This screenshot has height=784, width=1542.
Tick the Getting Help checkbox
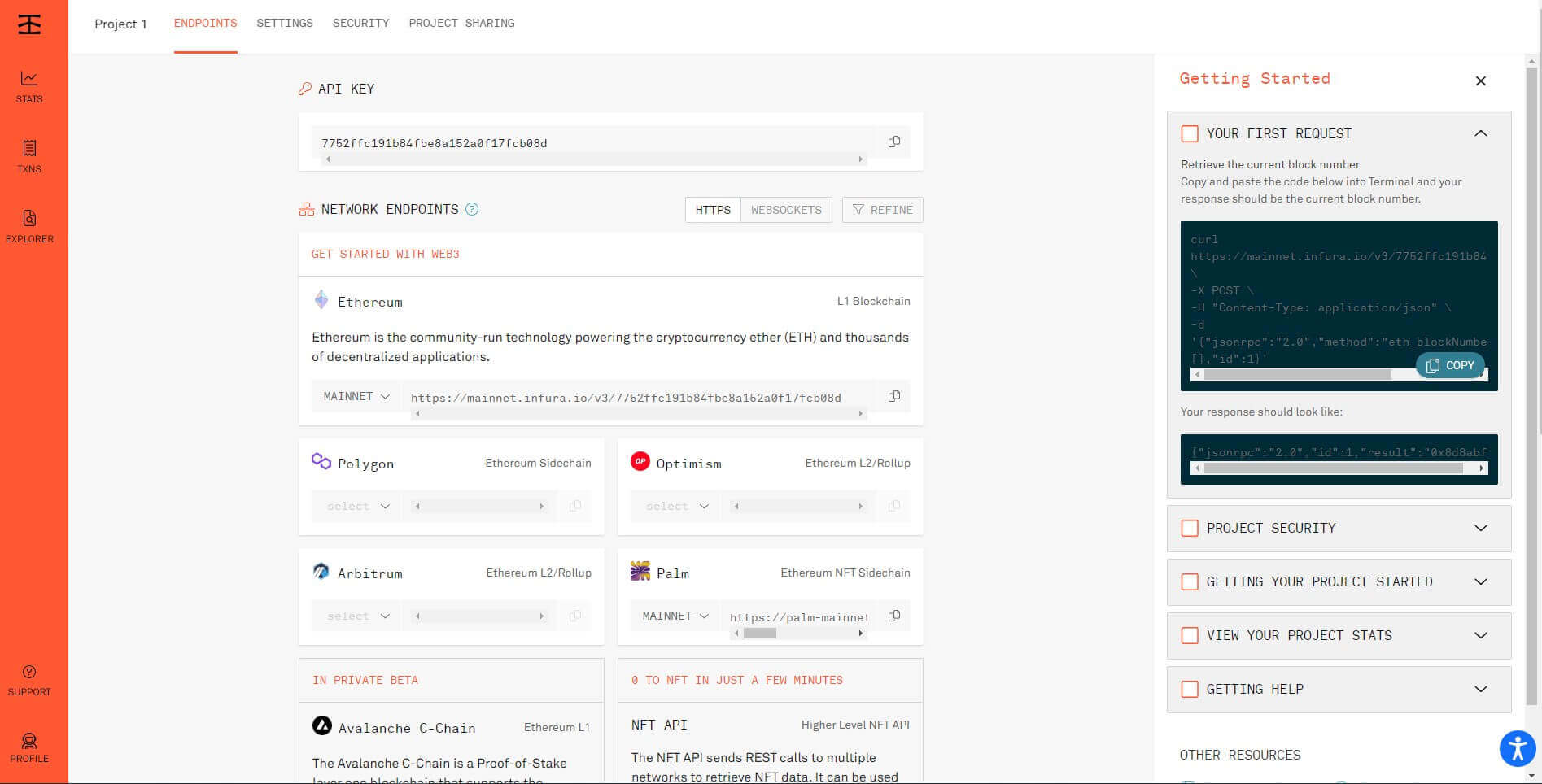1190,689
